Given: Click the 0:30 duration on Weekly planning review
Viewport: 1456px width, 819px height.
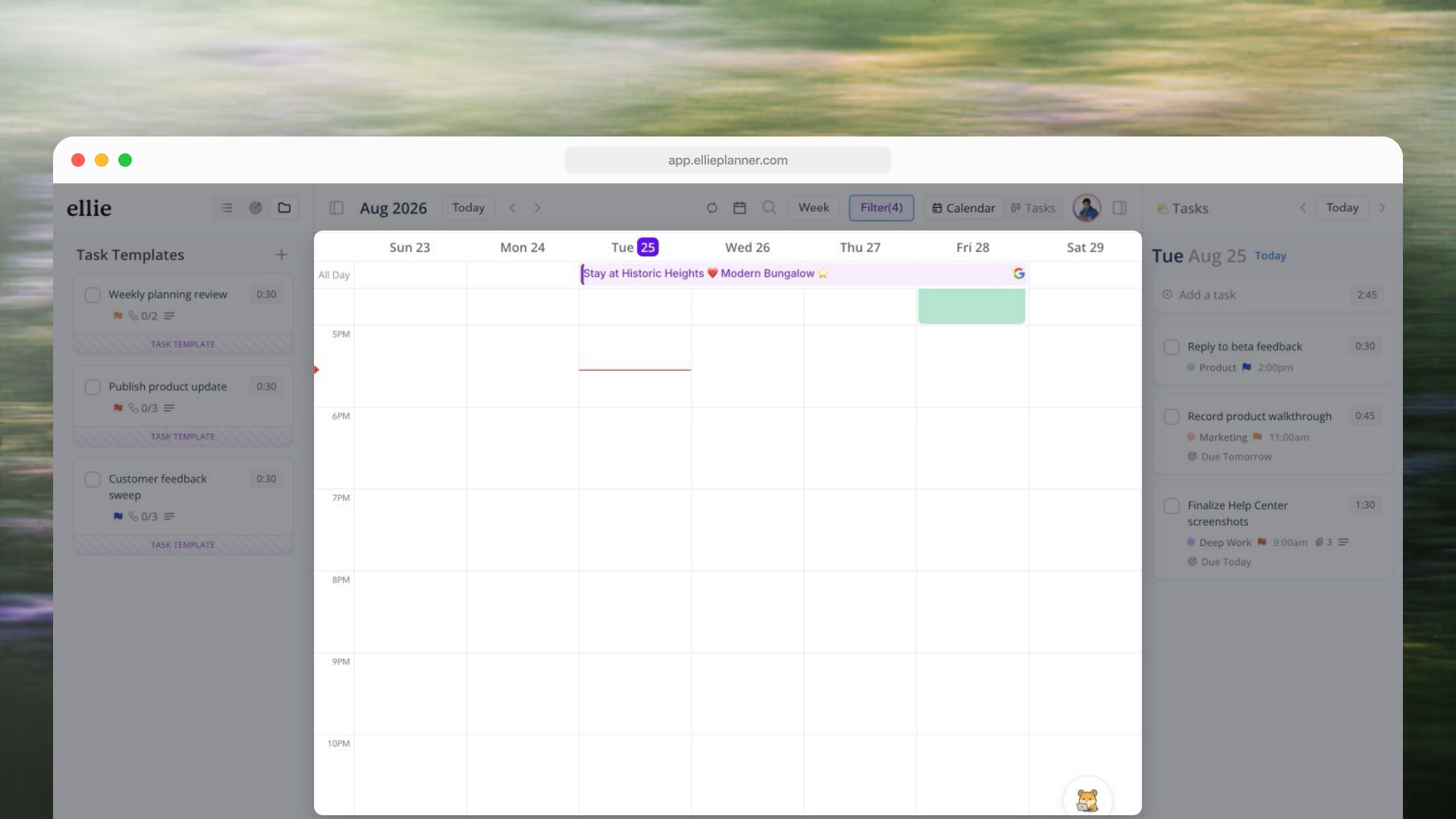Looking at the screenshot, I should pyautogui.click(x=266, y=294).
